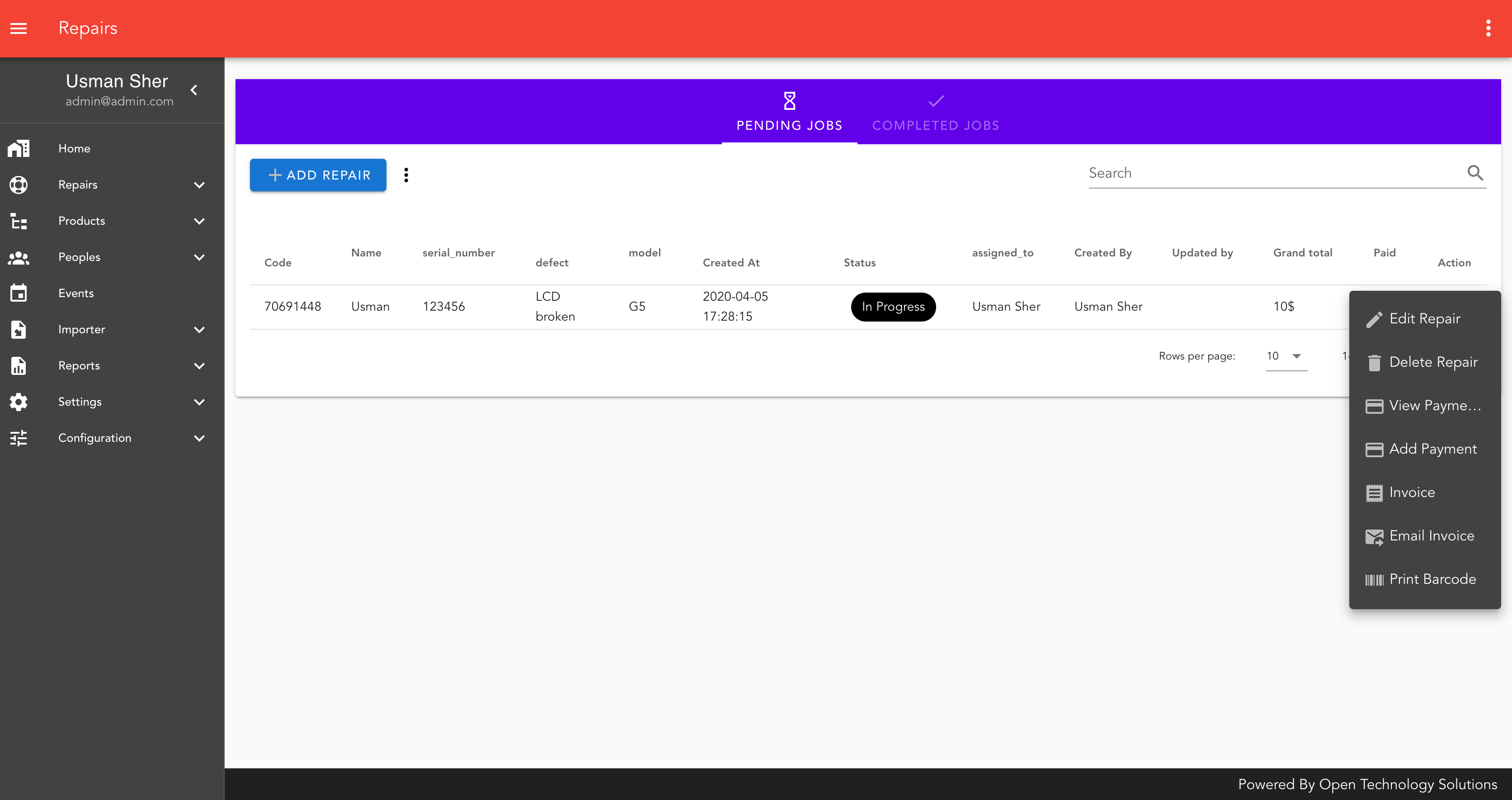This screenshot has height=800, width=1512.
Task: Click the Print Barcode barcode icon
Action: [1374, 579]
